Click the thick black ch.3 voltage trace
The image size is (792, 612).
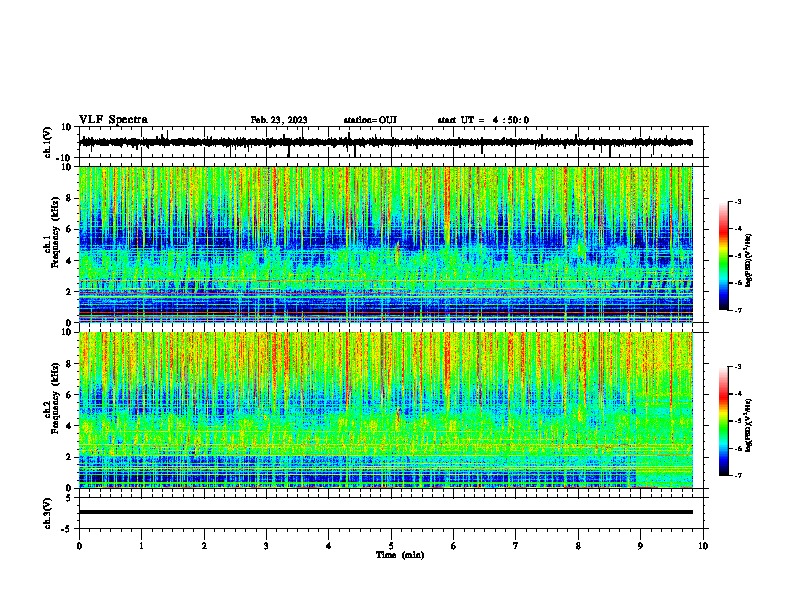tap(386, 512)
